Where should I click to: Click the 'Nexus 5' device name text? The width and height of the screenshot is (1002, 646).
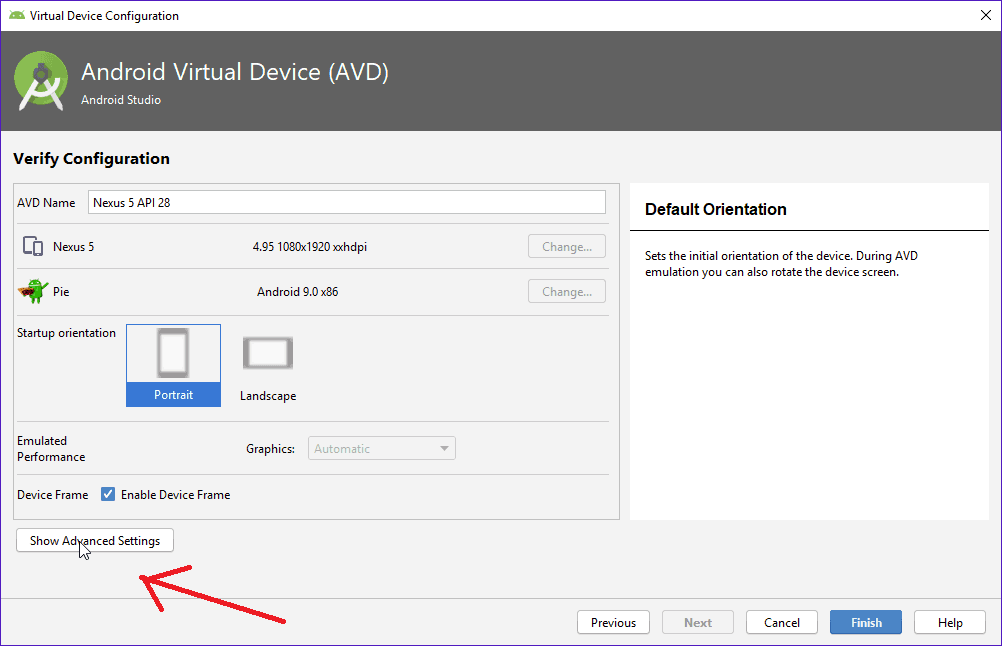click(x=73, y=247)
